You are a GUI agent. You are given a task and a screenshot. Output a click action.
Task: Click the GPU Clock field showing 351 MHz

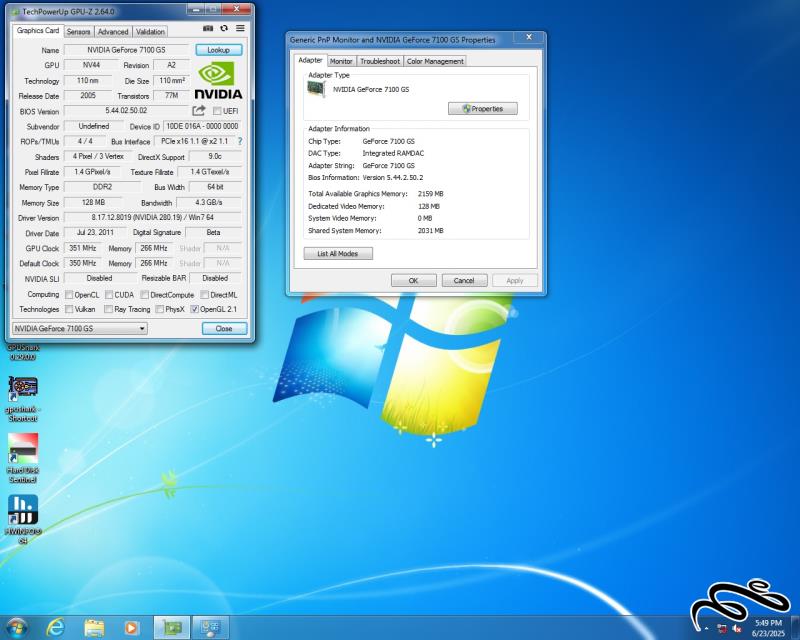pyautogui.click(x=83, y=248)
